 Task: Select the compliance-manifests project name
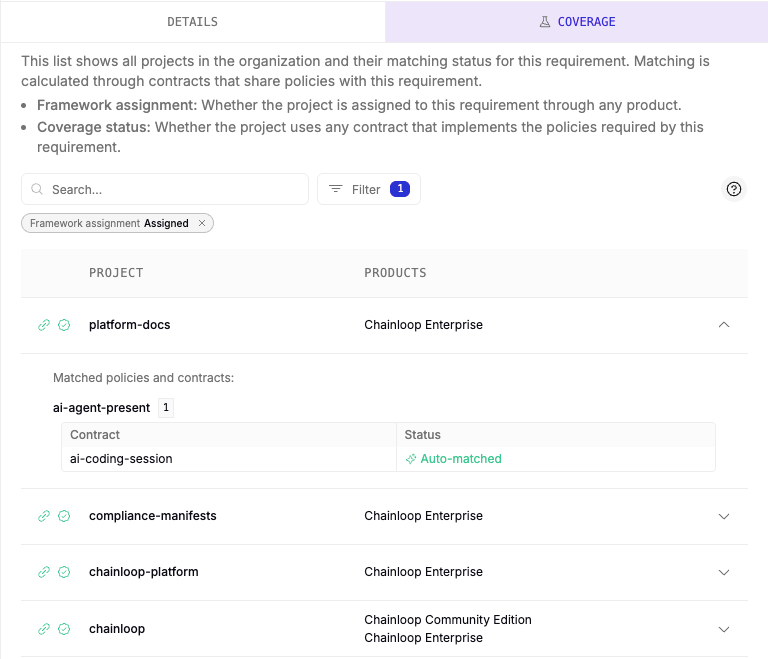[152, 516]
